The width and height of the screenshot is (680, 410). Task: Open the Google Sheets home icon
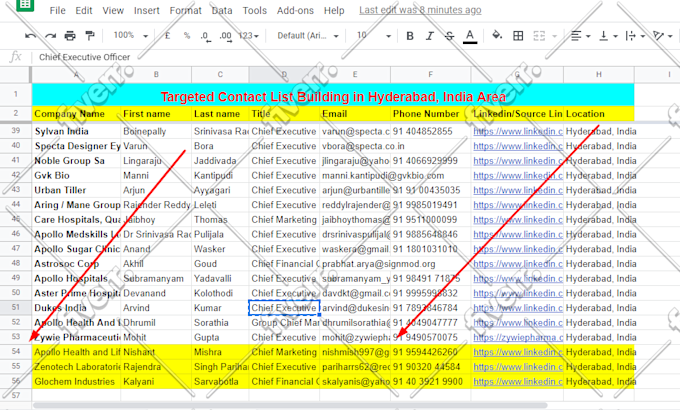[25, 5]
